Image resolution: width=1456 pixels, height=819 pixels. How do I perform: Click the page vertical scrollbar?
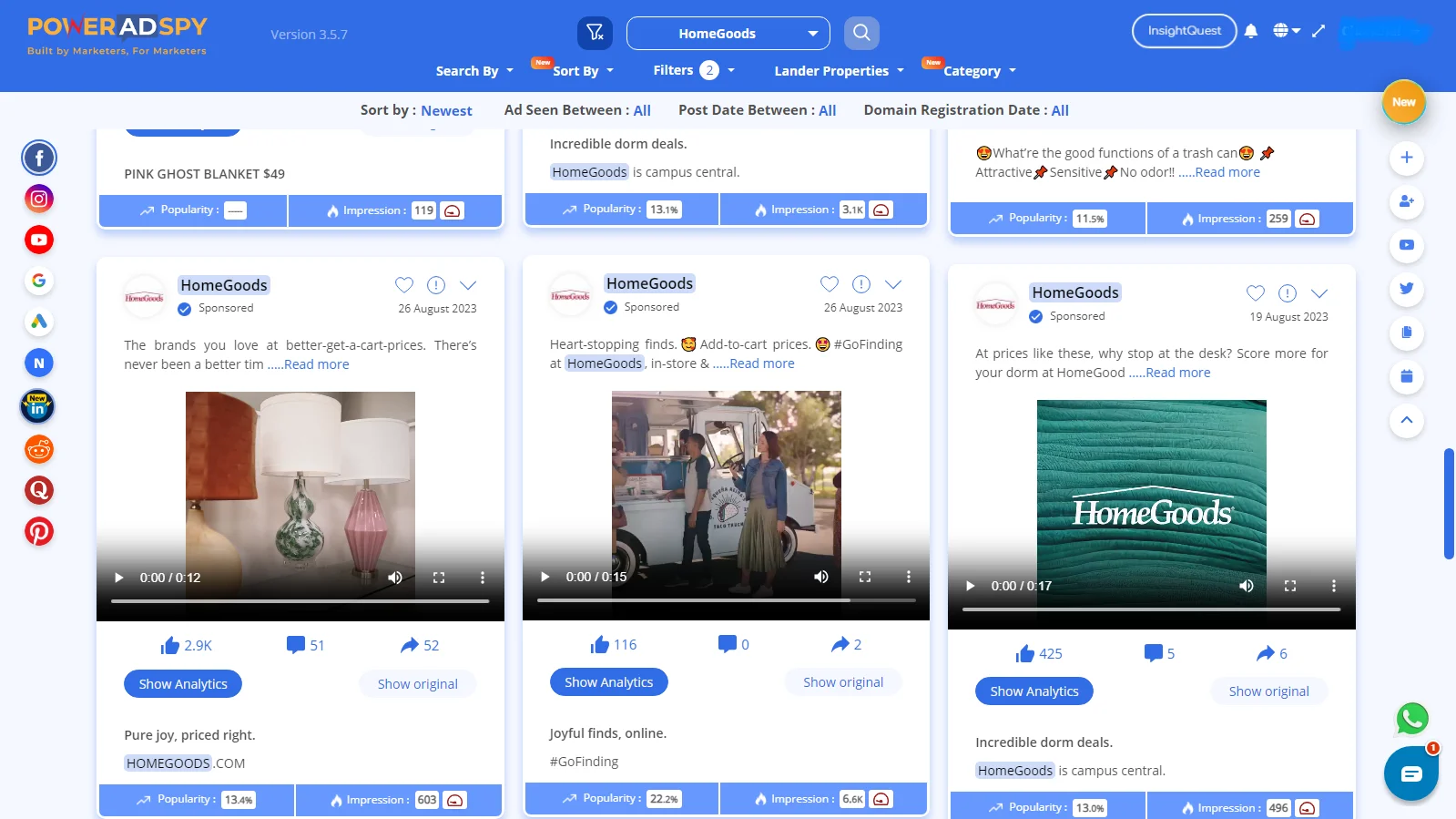1449,504
